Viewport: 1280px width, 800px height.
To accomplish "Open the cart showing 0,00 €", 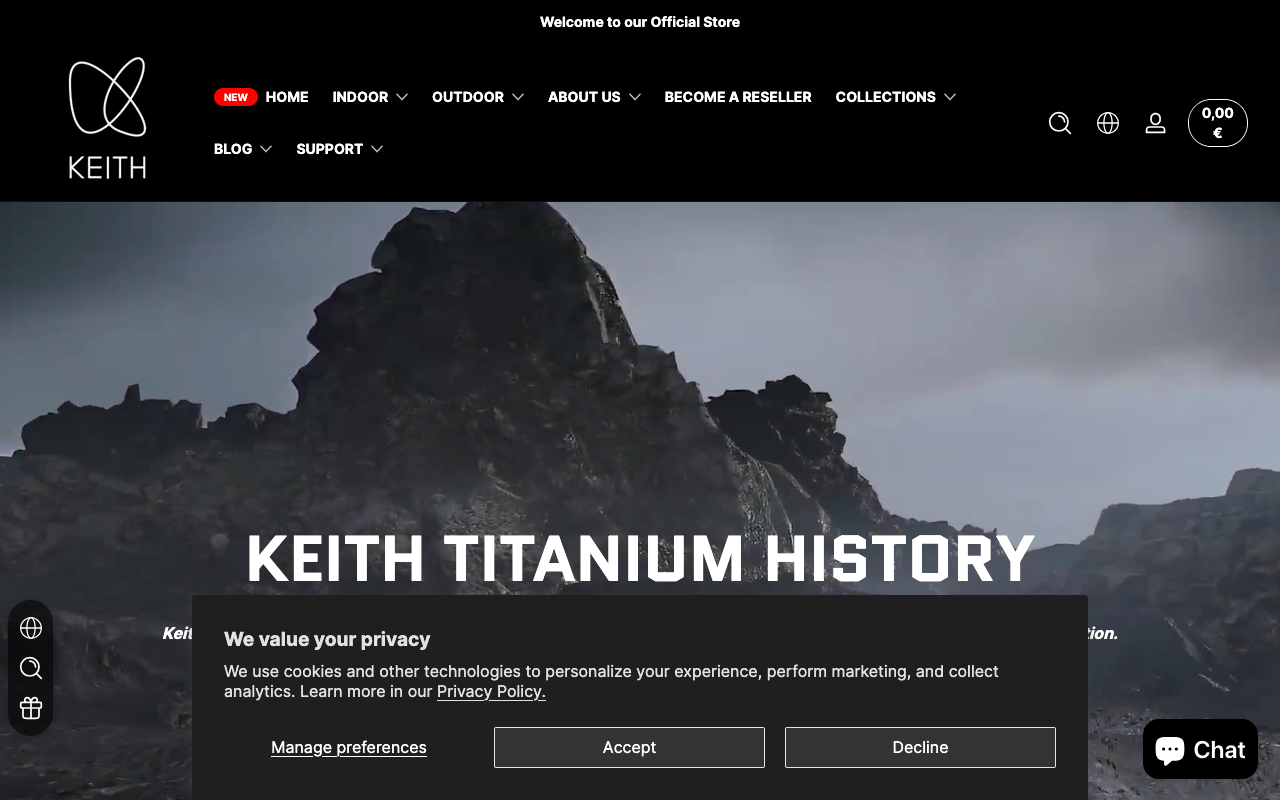I will click(x=1217, y=123).
